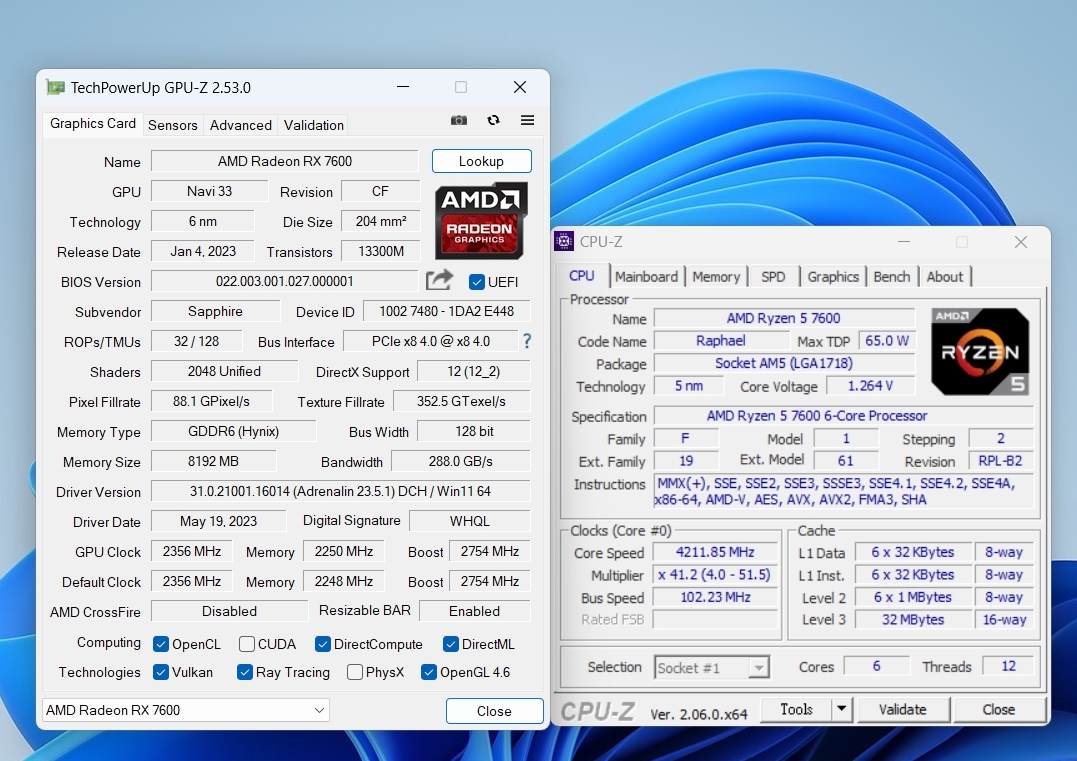
Task: Select the CPU tab in CPU-Z
Action: (x=582, y=275)
